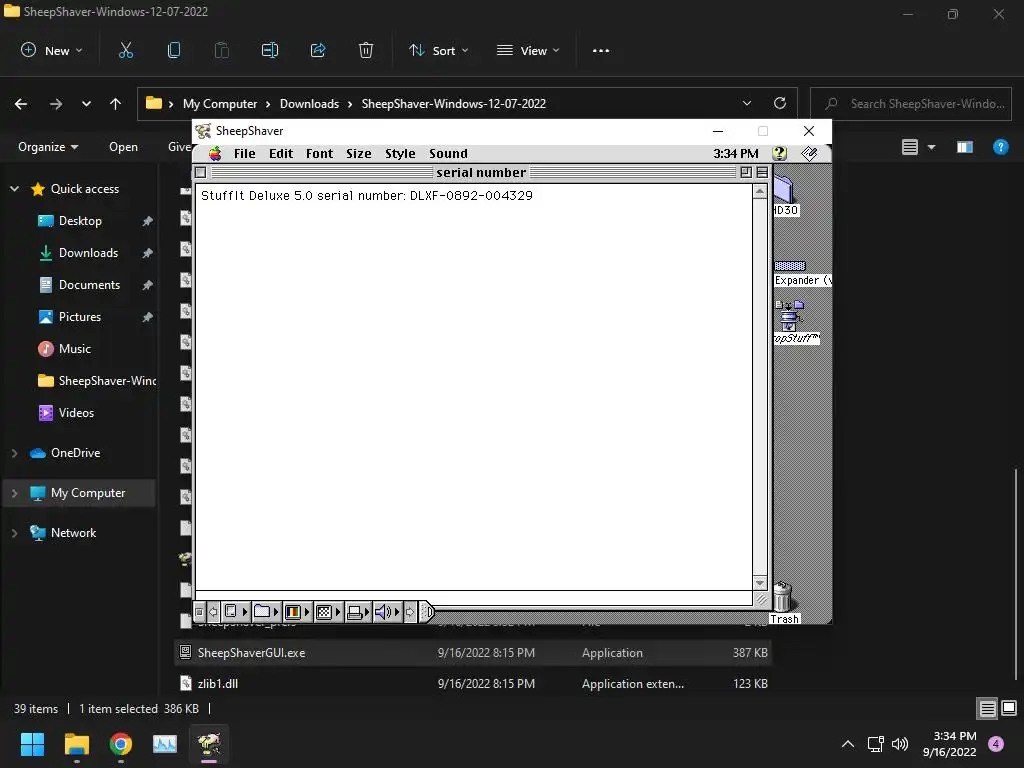Click the serial number window close box
The image size is (1024, 768).
pyautogui.click(x=200, y=172)
